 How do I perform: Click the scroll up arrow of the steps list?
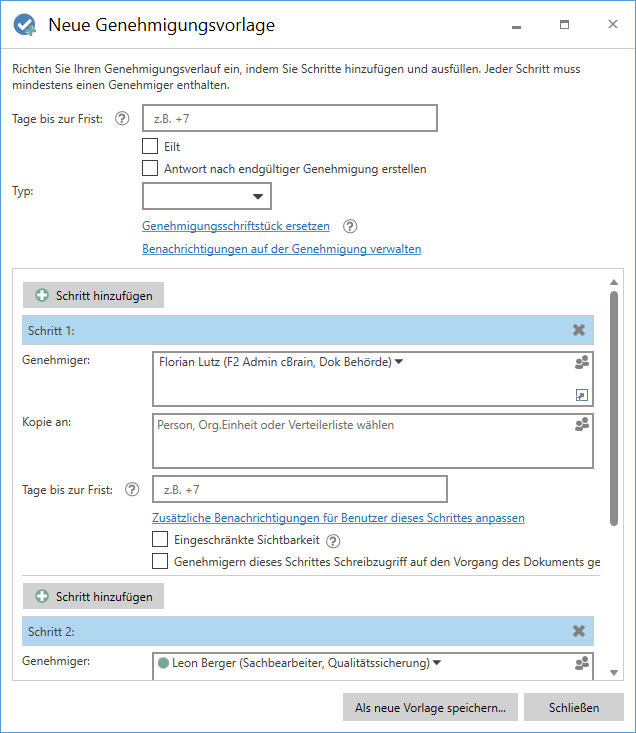point(614,282)
